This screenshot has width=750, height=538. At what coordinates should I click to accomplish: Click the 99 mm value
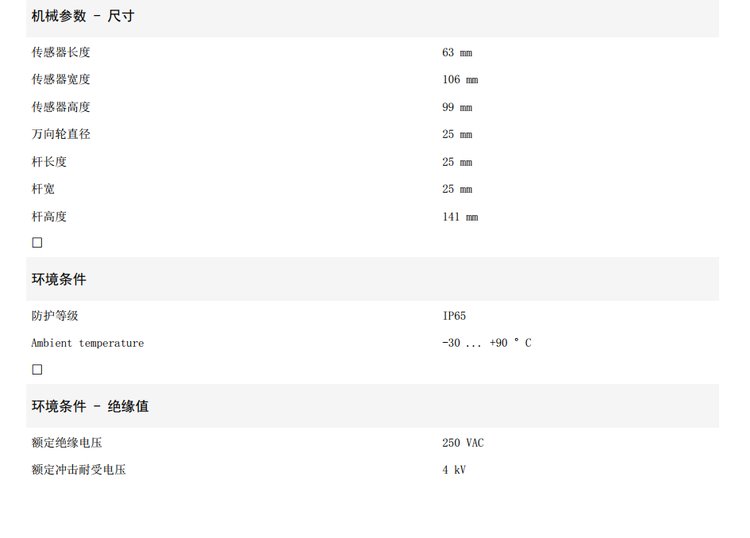tap(457, 107)
